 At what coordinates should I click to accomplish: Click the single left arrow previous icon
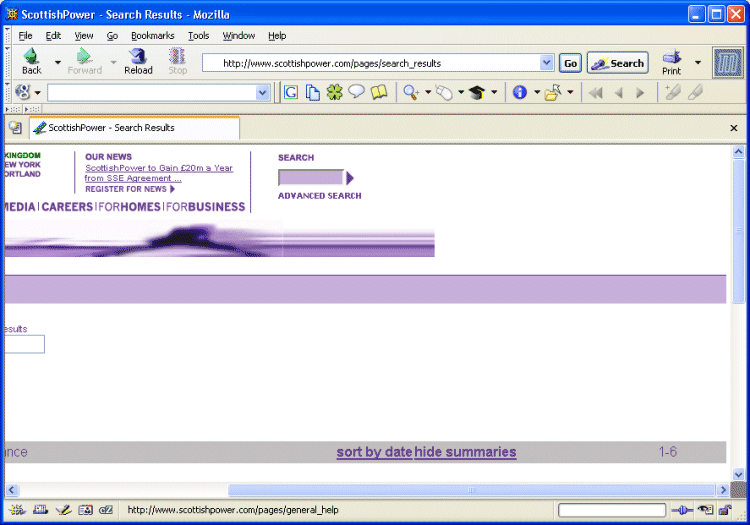618,93
